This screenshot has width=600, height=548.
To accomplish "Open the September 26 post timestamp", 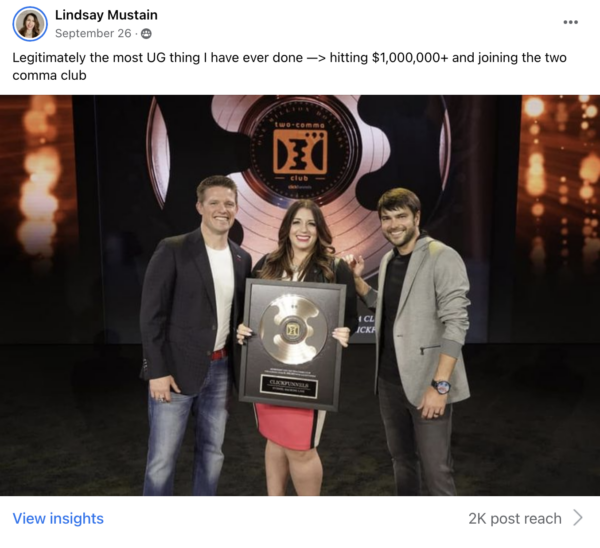I will click(93, 33).
